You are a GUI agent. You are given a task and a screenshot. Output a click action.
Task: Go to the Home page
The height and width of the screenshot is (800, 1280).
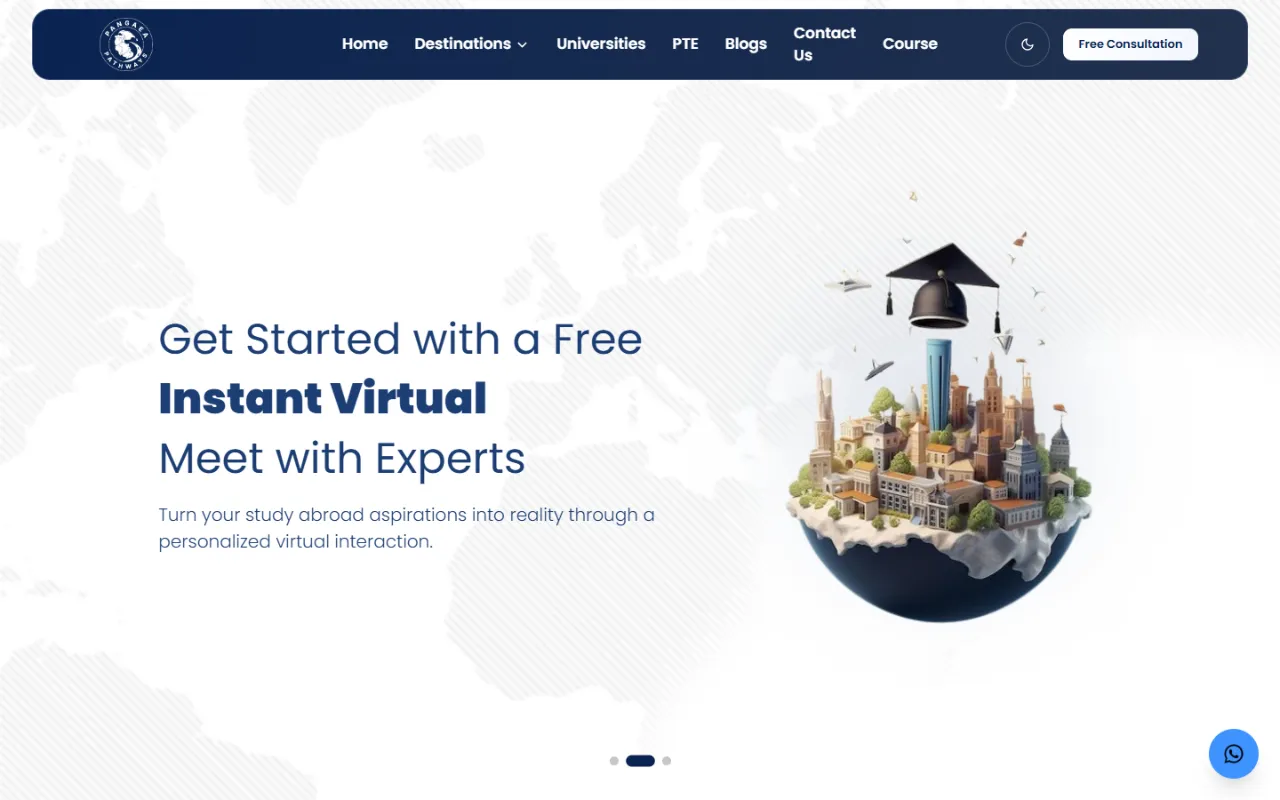pos(365,44)
